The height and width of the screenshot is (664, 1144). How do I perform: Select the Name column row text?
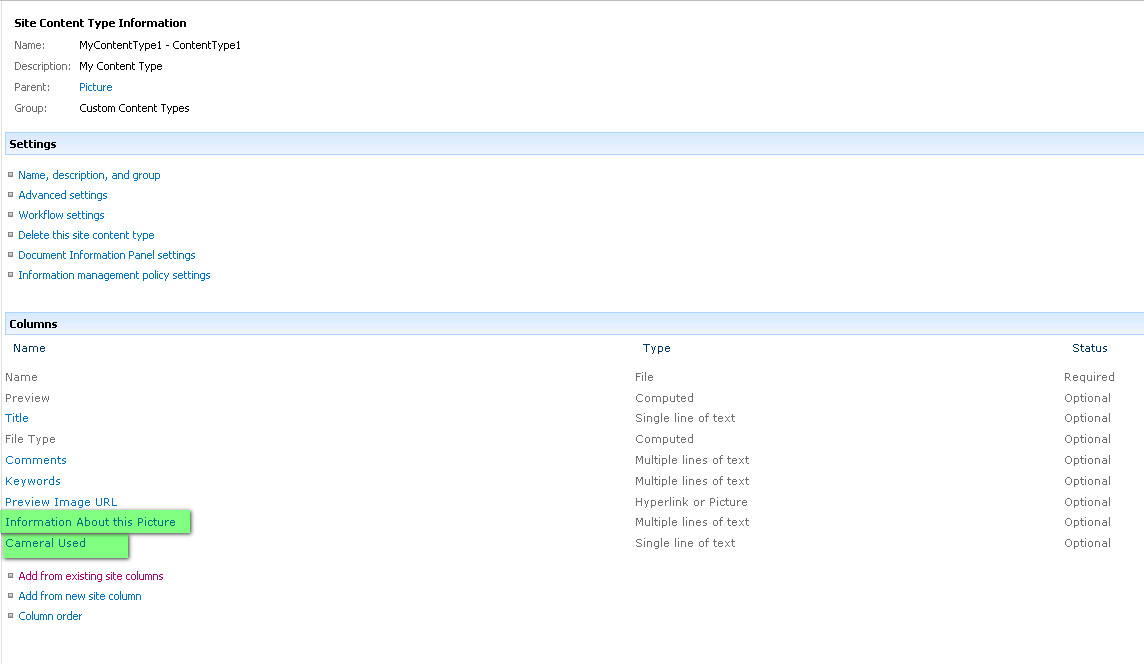pyautogui.click(x=21, y=377)
